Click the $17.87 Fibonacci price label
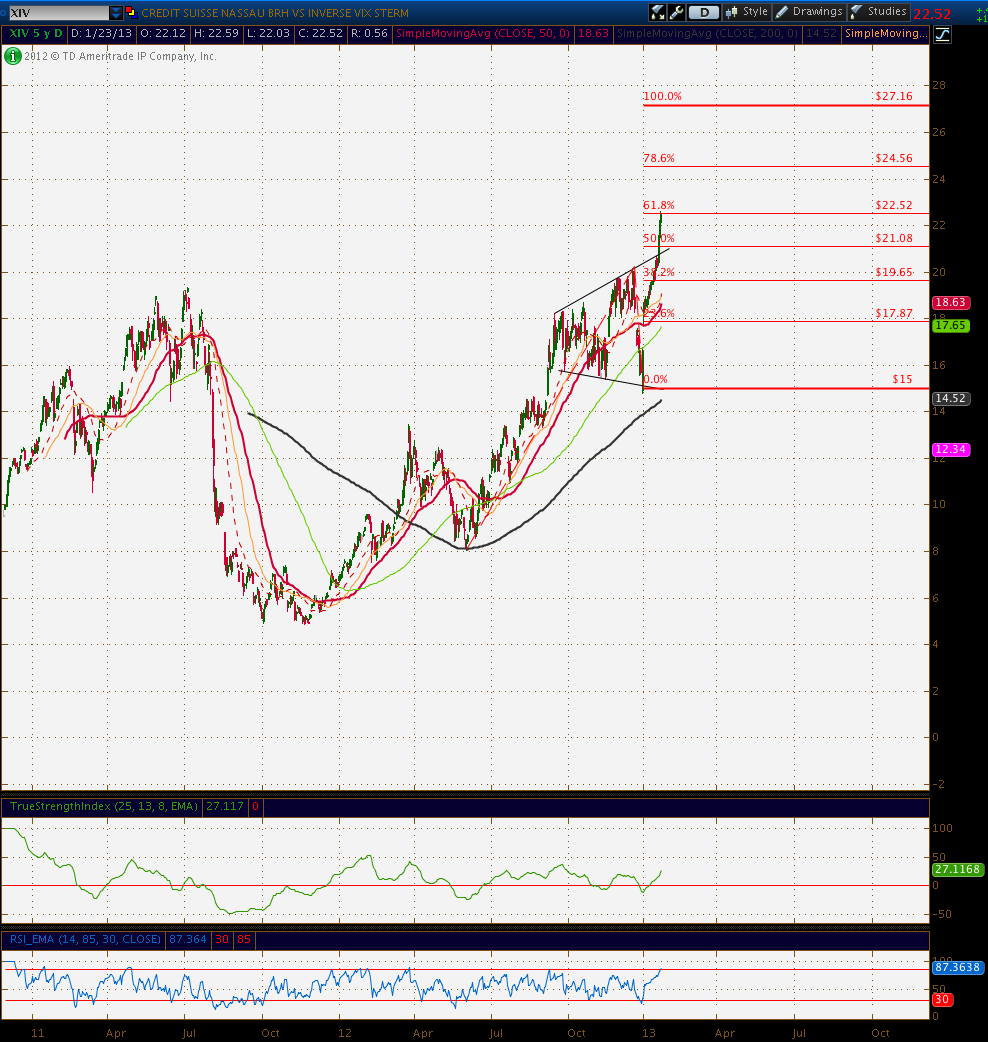This screenshot has height=1042, width=988. point(894,313)
